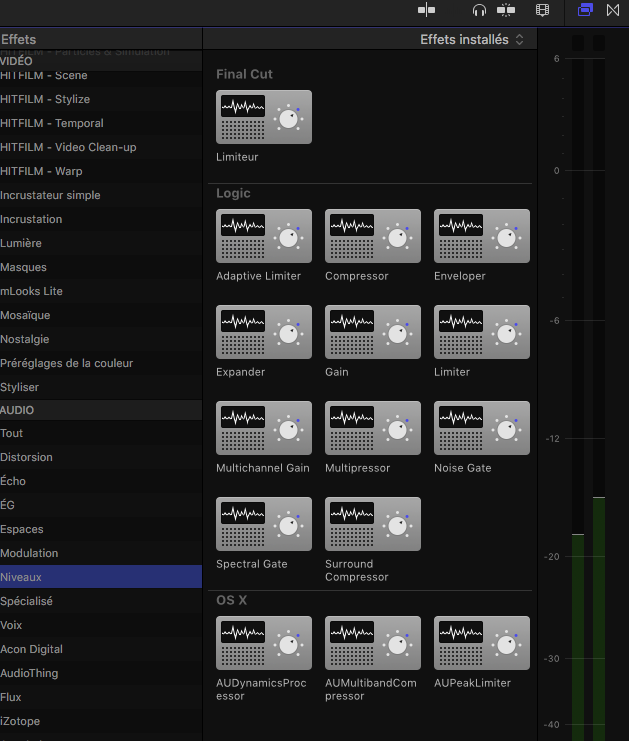Select the Nostalgie category
Viewport: 629px width, 741px height.
pos(101,339)
